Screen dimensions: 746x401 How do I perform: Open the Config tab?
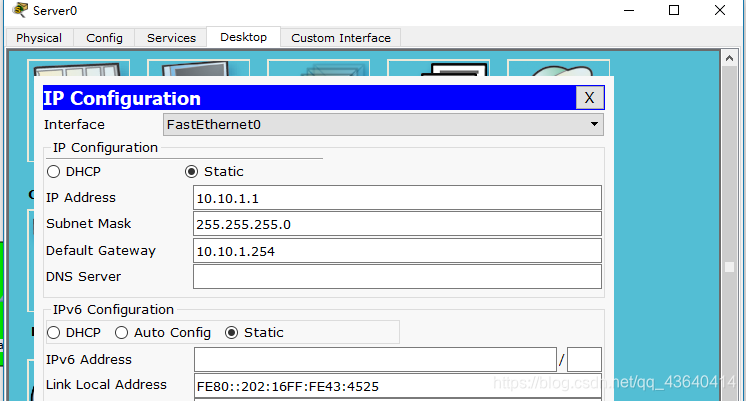104,38
